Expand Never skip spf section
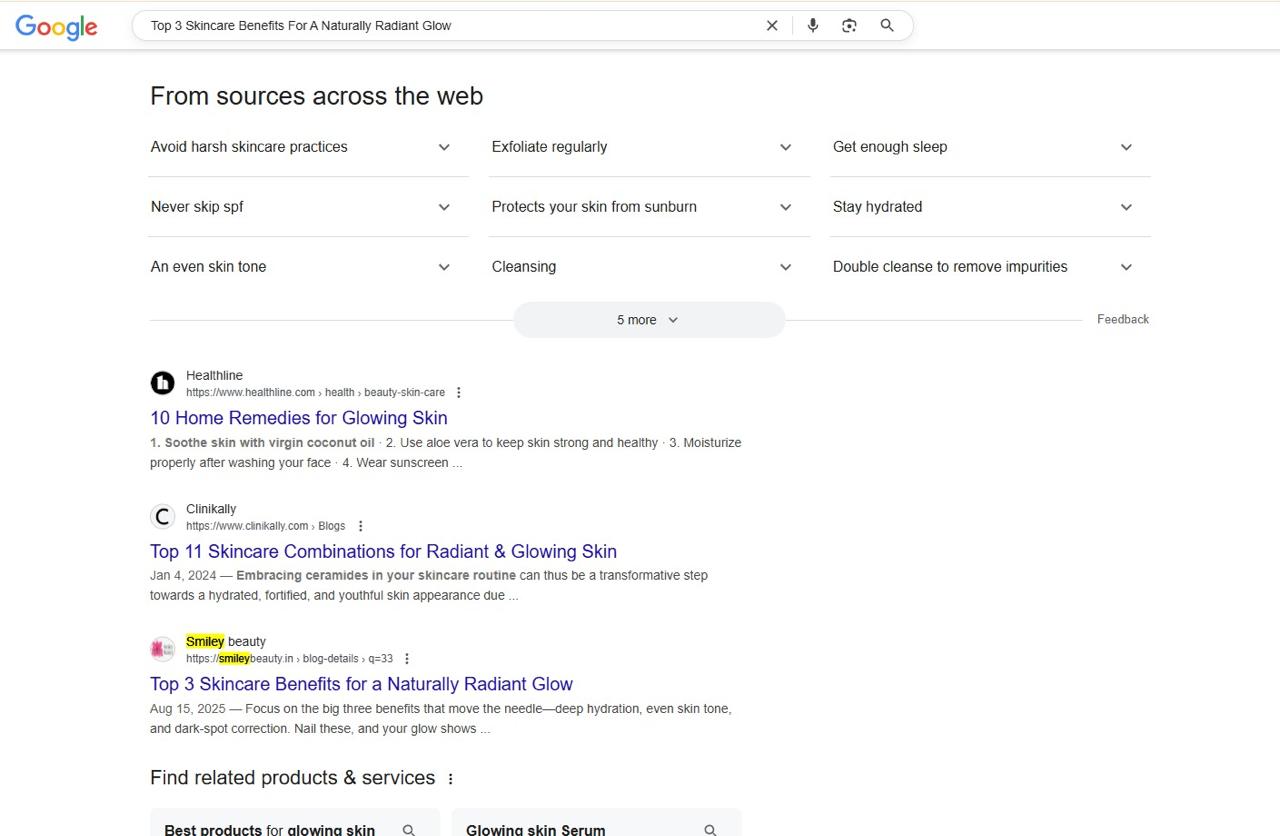 308,207
